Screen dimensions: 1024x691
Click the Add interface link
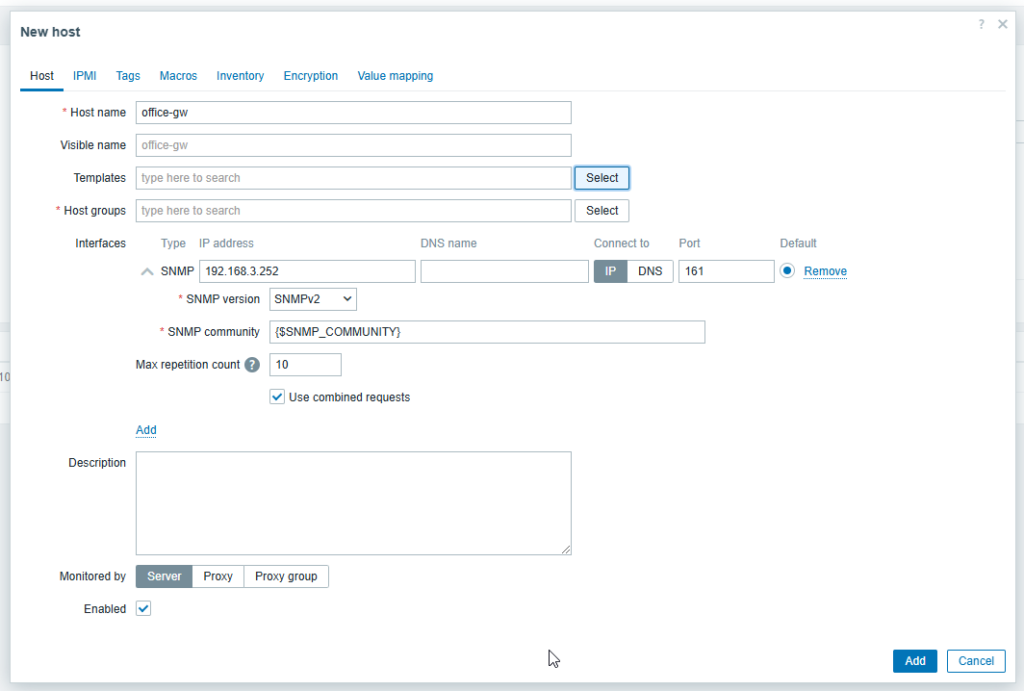(x=146, y=430)
